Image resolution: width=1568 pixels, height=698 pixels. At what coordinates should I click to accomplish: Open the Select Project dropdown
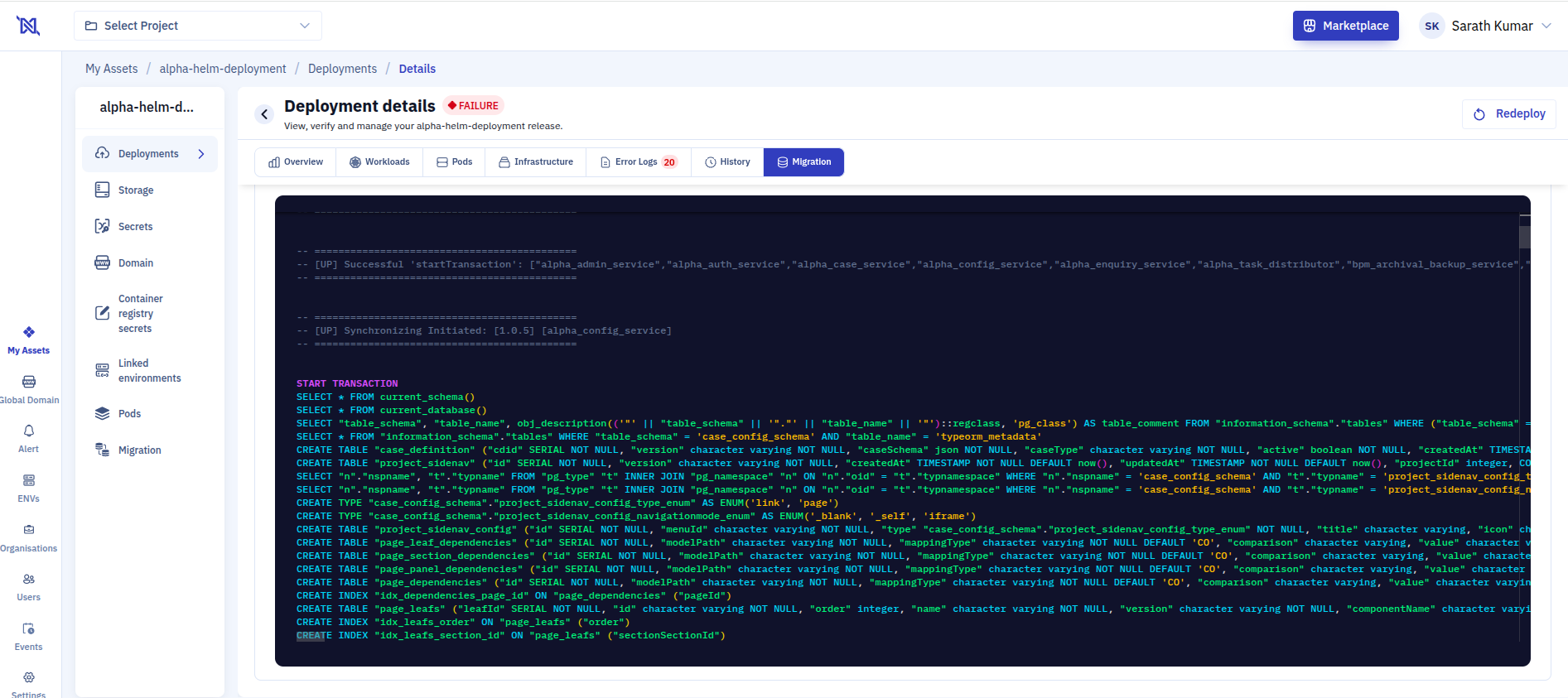[x=198, y=26]
